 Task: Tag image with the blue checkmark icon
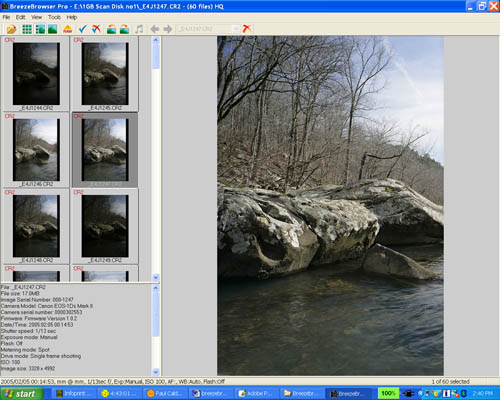83,29
